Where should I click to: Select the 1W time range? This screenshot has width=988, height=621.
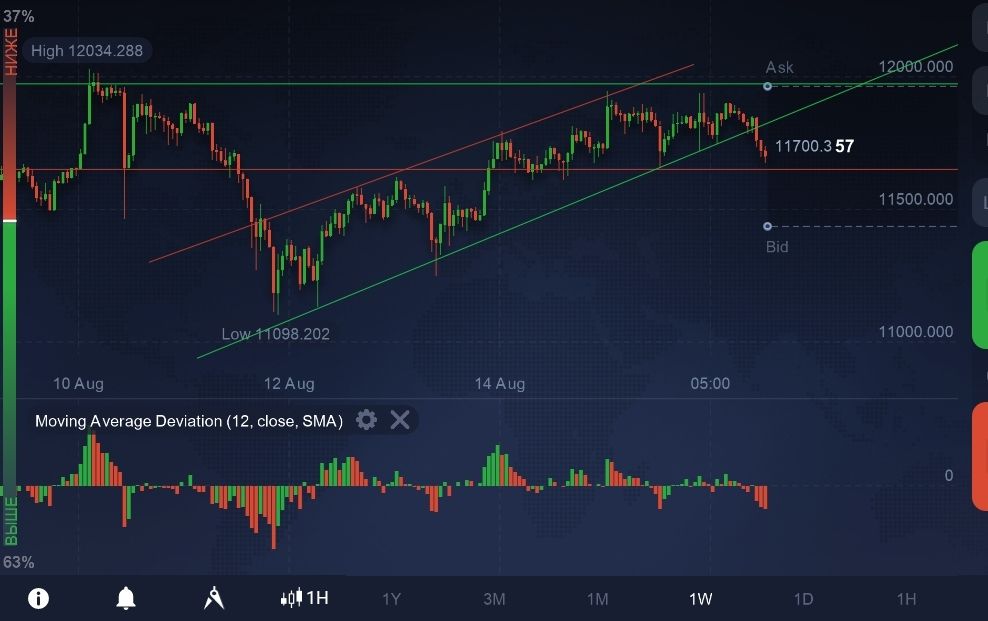click(701, 599)
